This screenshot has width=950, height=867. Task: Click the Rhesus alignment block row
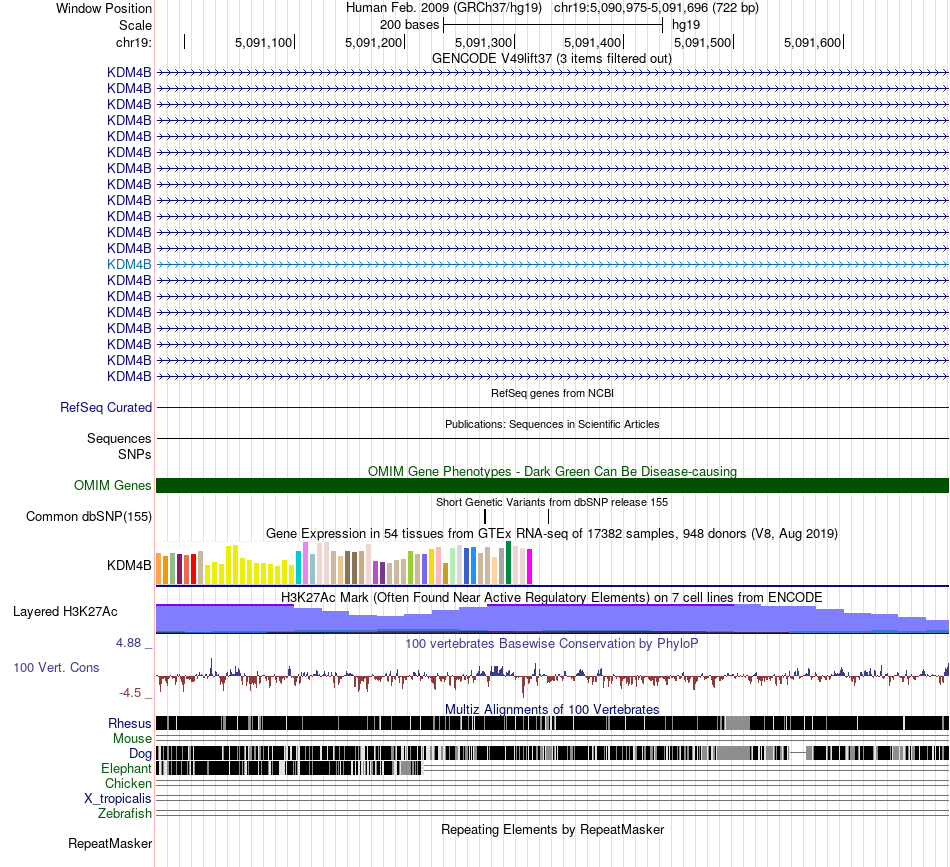pyautogui.click(x=553, y=723)
